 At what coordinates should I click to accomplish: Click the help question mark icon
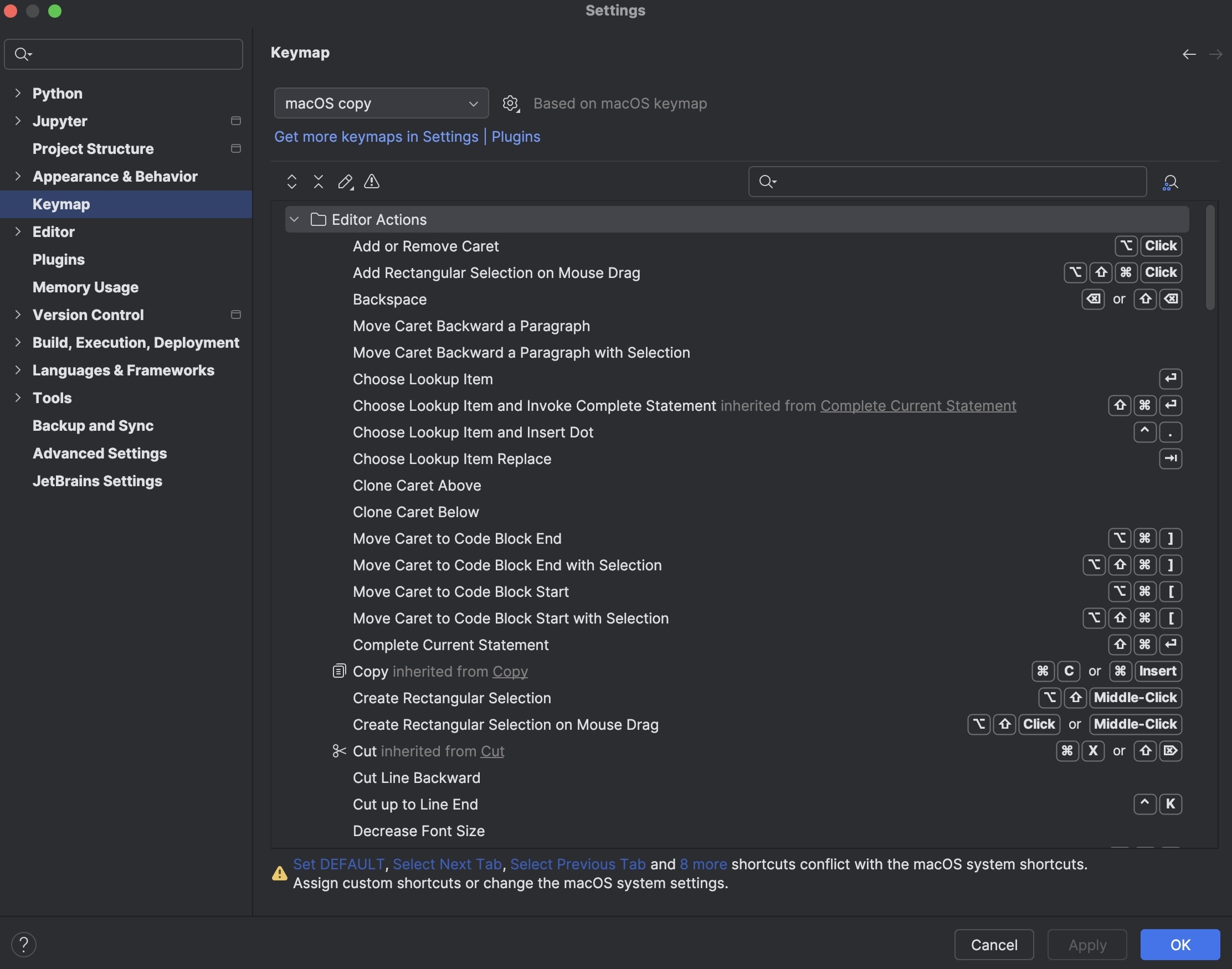tap(24, 944)
